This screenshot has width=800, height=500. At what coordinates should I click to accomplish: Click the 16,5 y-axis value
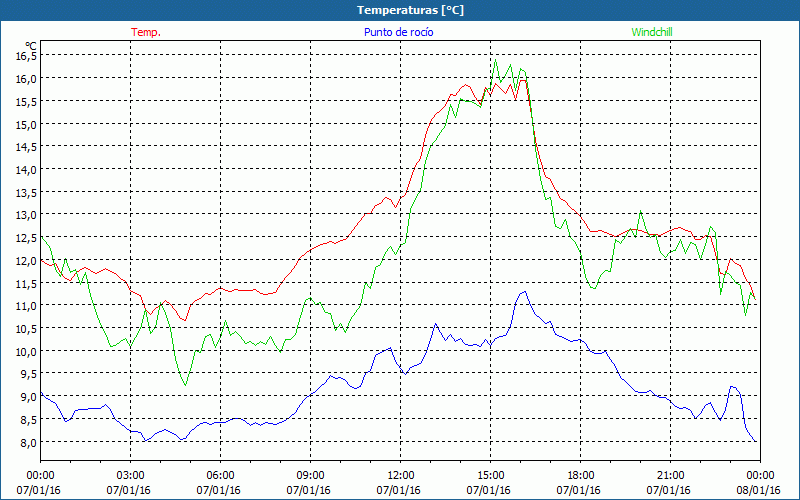coord(26,56)
